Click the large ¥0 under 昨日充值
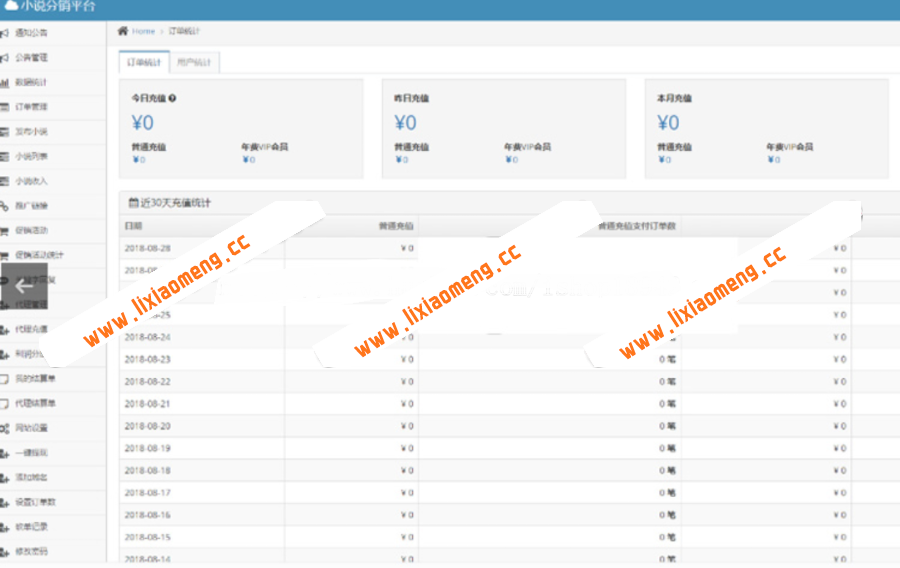 point(405,123)
